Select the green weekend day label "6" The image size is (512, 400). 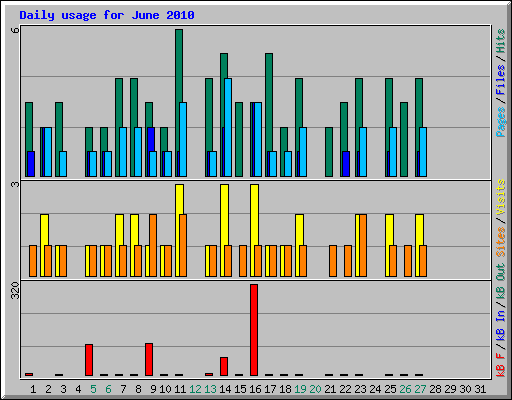pyautogui.click(x=108, y=389)
